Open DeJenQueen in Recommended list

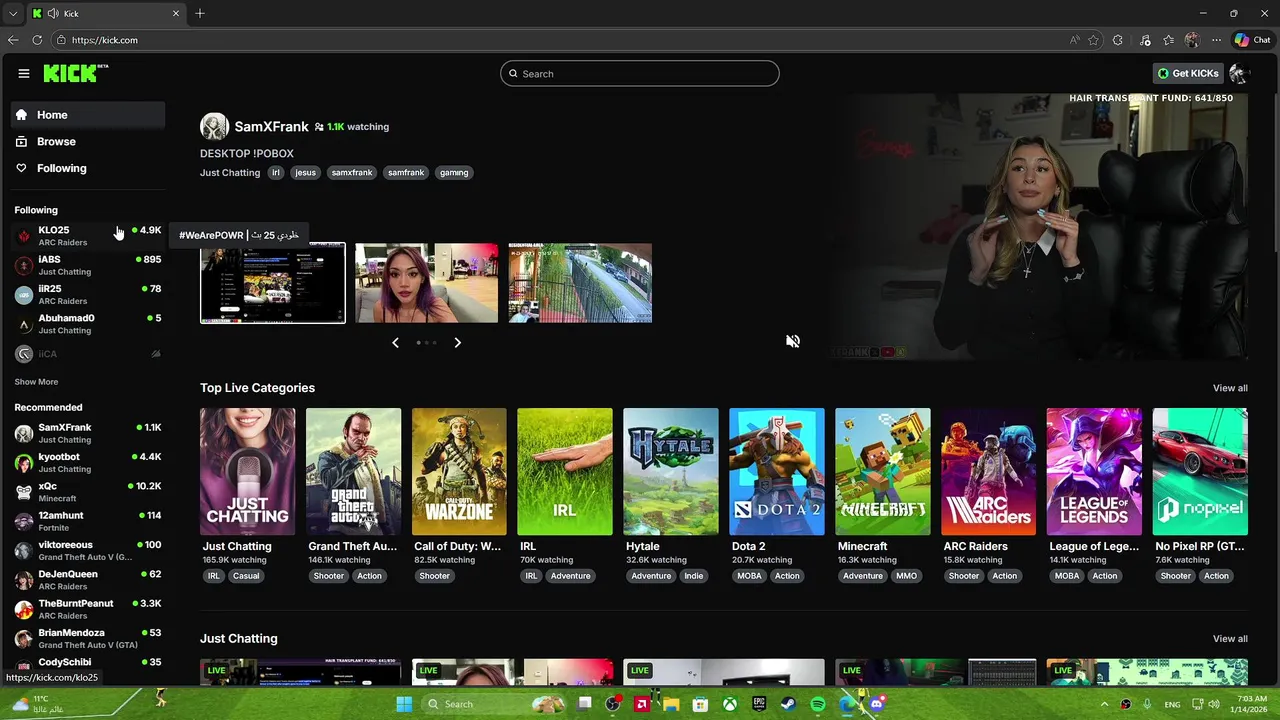click(88, 580)
